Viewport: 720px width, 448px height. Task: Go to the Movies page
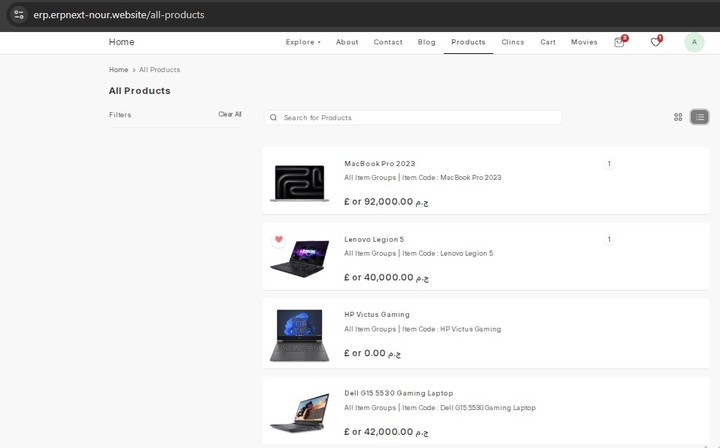pyautogui.click(x=584, y=42)
